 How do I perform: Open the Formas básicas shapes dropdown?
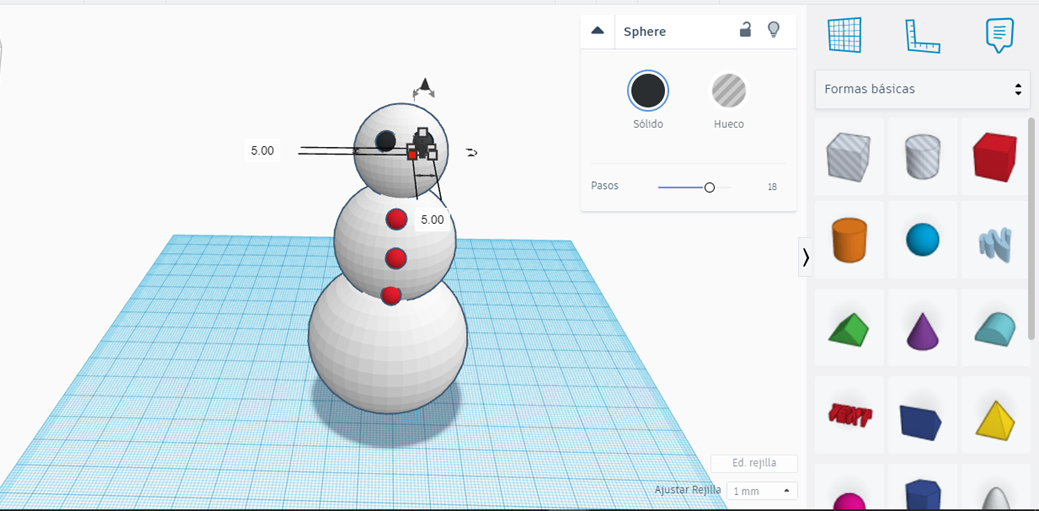(x=922, y=89)
